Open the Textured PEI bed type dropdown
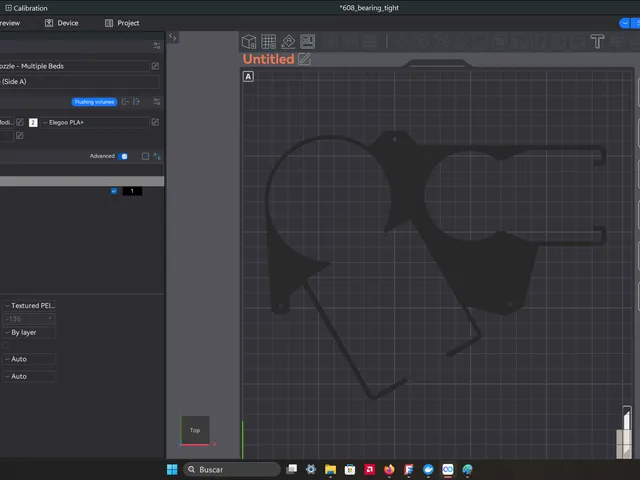The image size is (640, 480). click(x=29, y=305)
